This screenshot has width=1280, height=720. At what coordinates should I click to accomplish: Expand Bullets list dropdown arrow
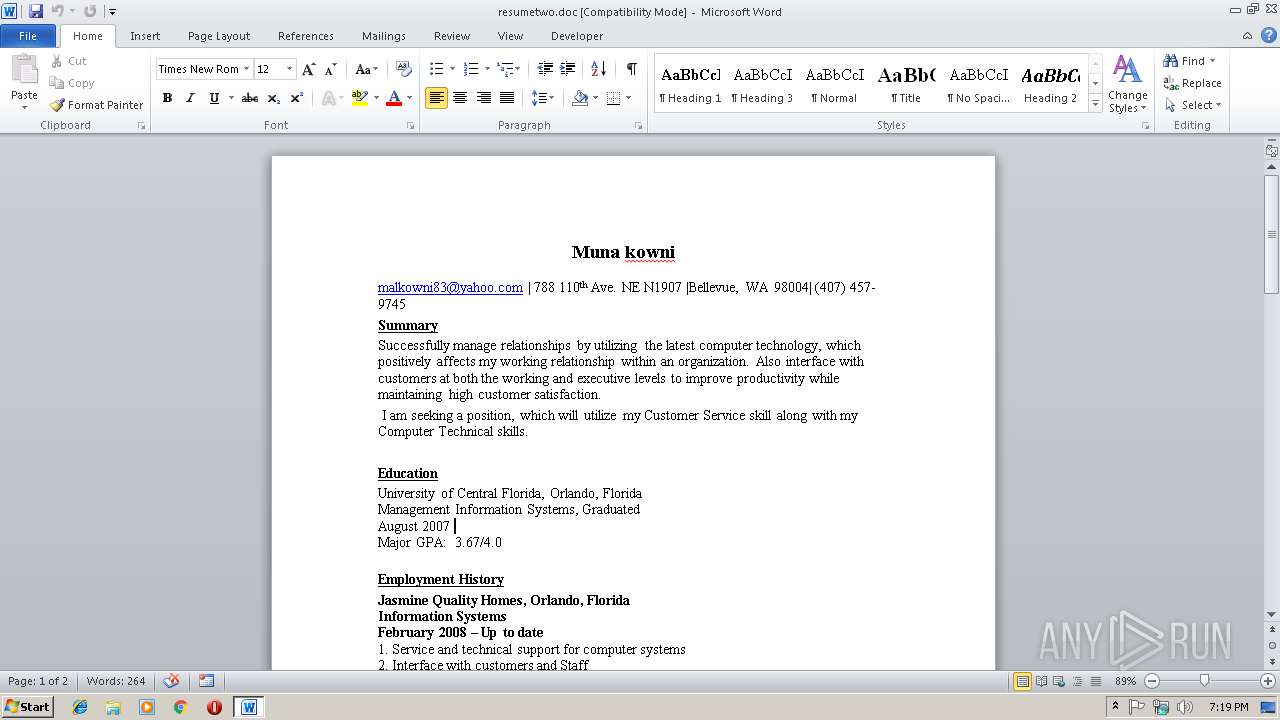452,69
